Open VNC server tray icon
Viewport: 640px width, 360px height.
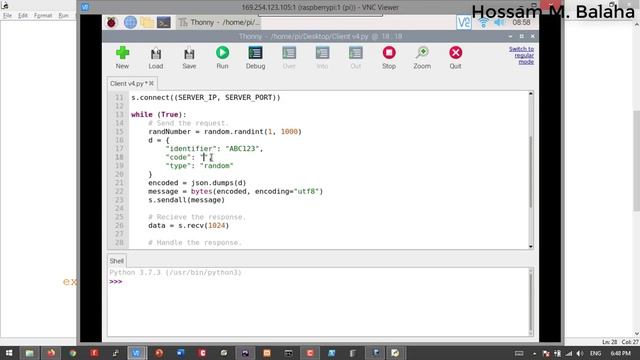point(464,22)
